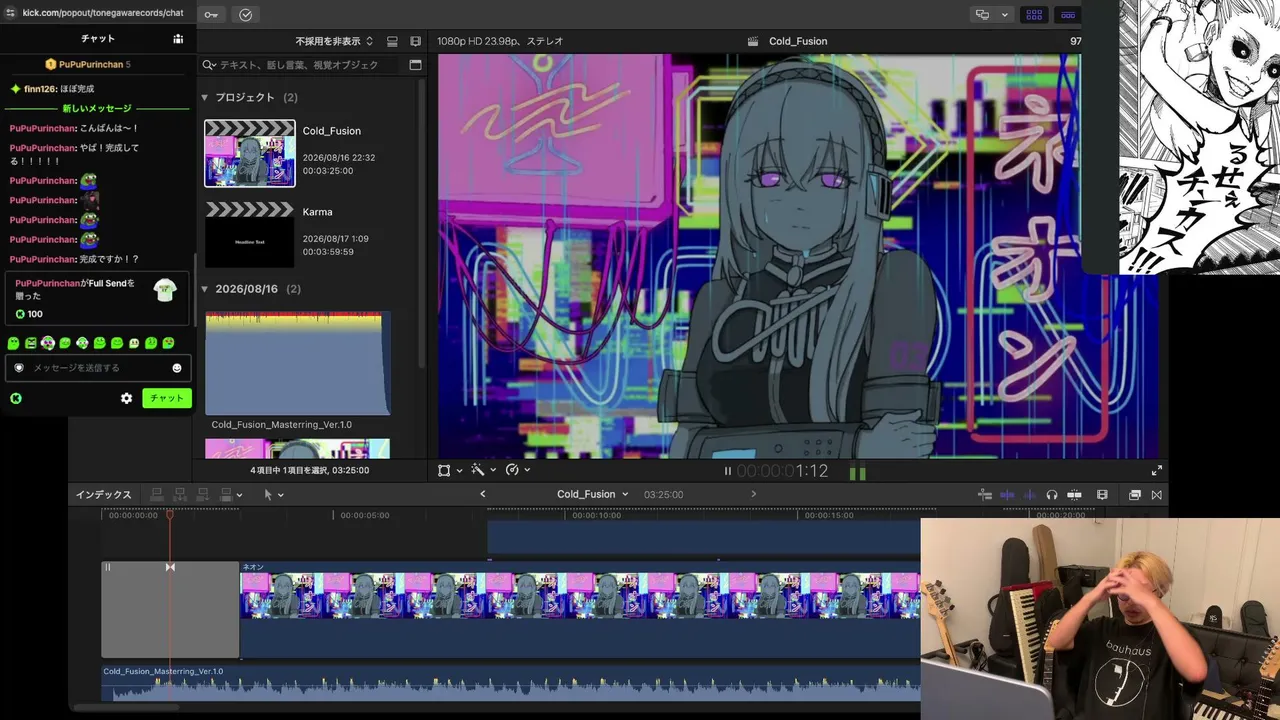
Task: Select the ネオン video clip in timeline
Action: pyautogui.click(x=580, y=609)
